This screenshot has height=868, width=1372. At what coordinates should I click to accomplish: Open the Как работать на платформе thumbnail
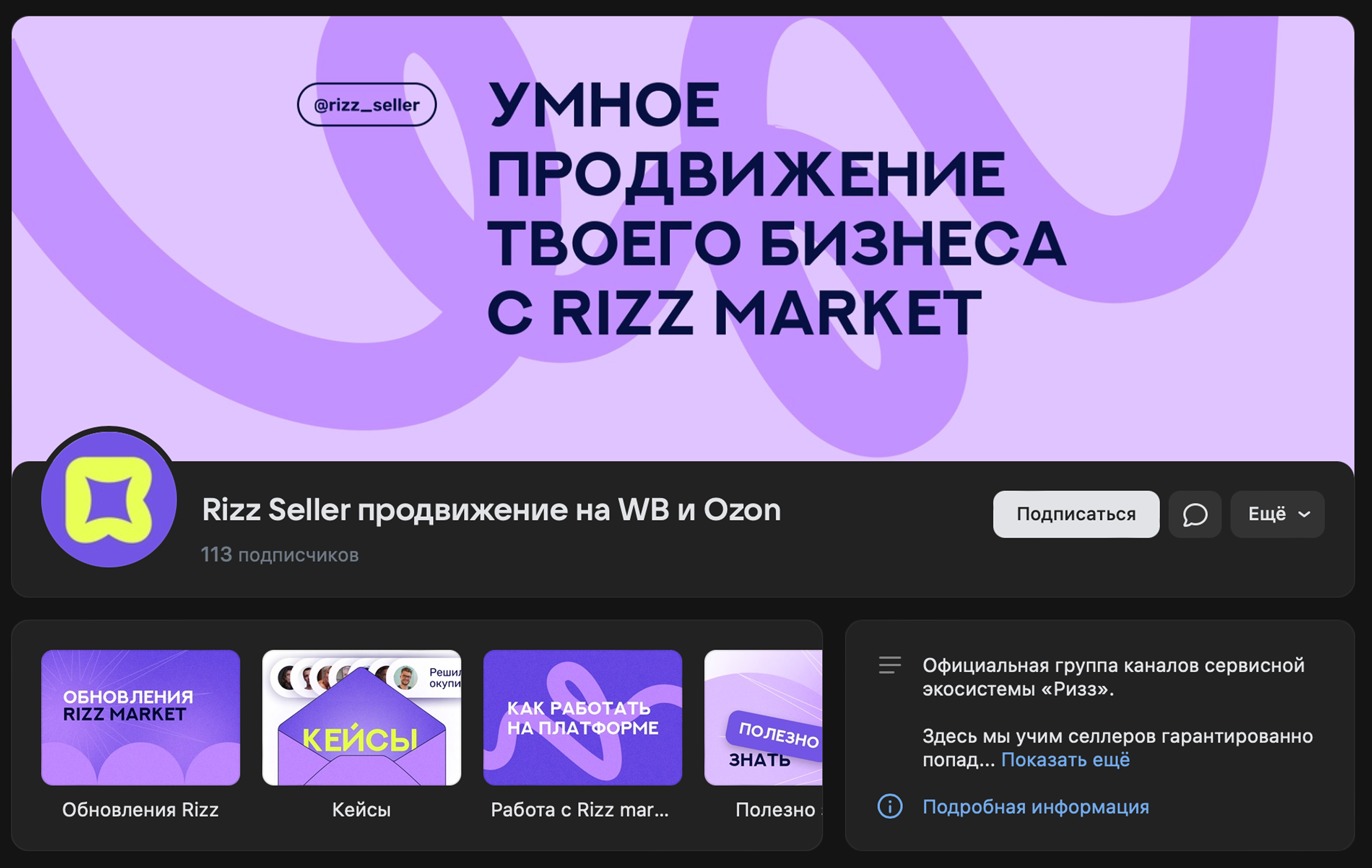(582, 717)
